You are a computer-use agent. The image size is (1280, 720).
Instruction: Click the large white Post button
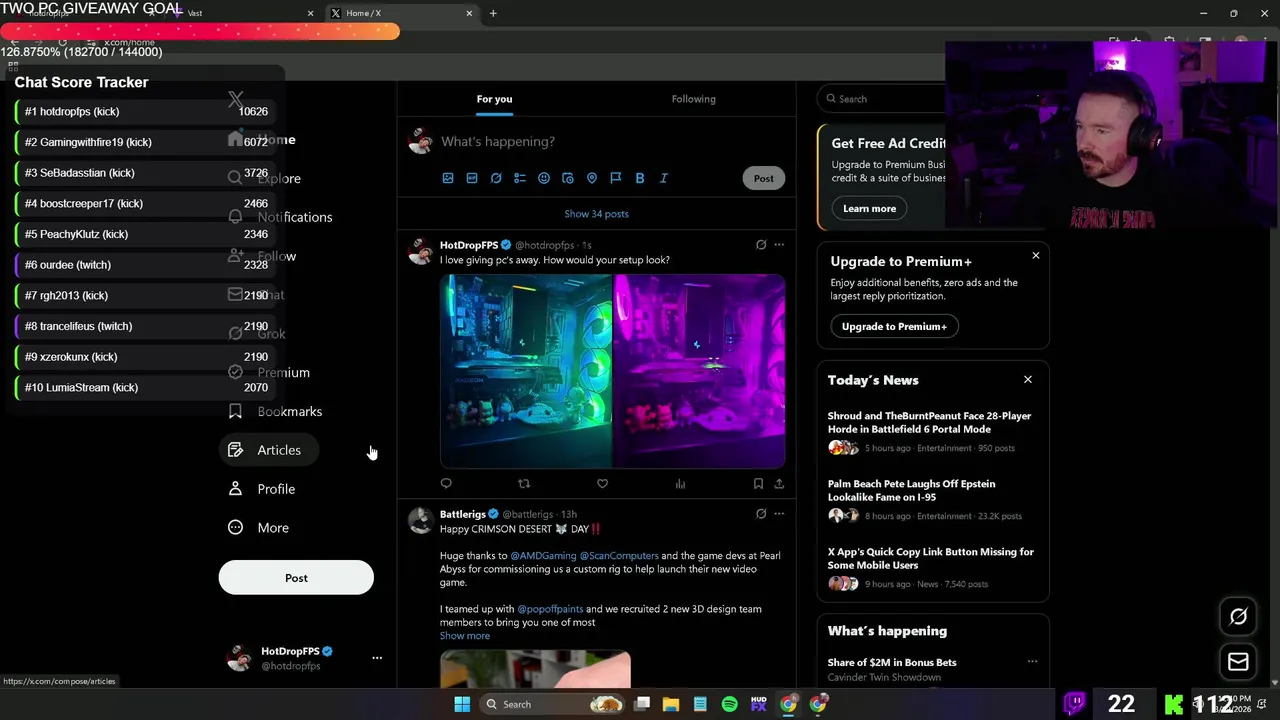click(296, 578)
